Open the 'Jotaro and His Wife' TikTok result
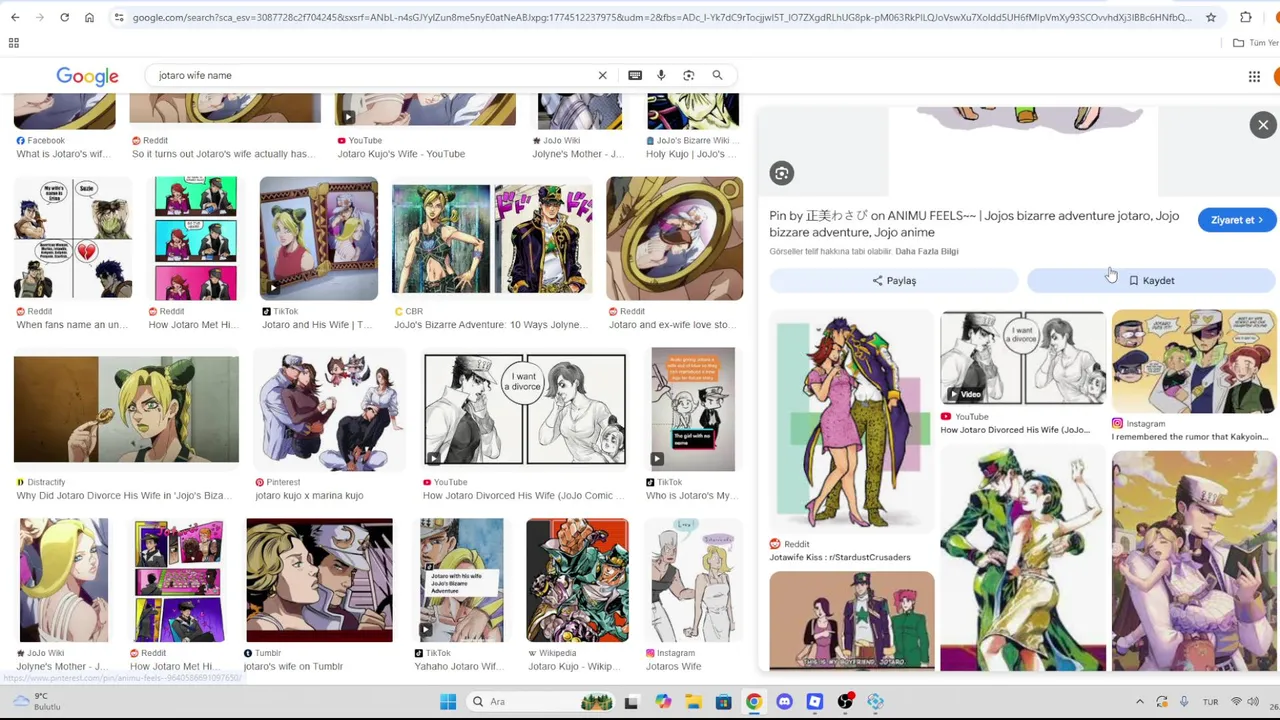The image size is (1280, 720). coord(319,238)
